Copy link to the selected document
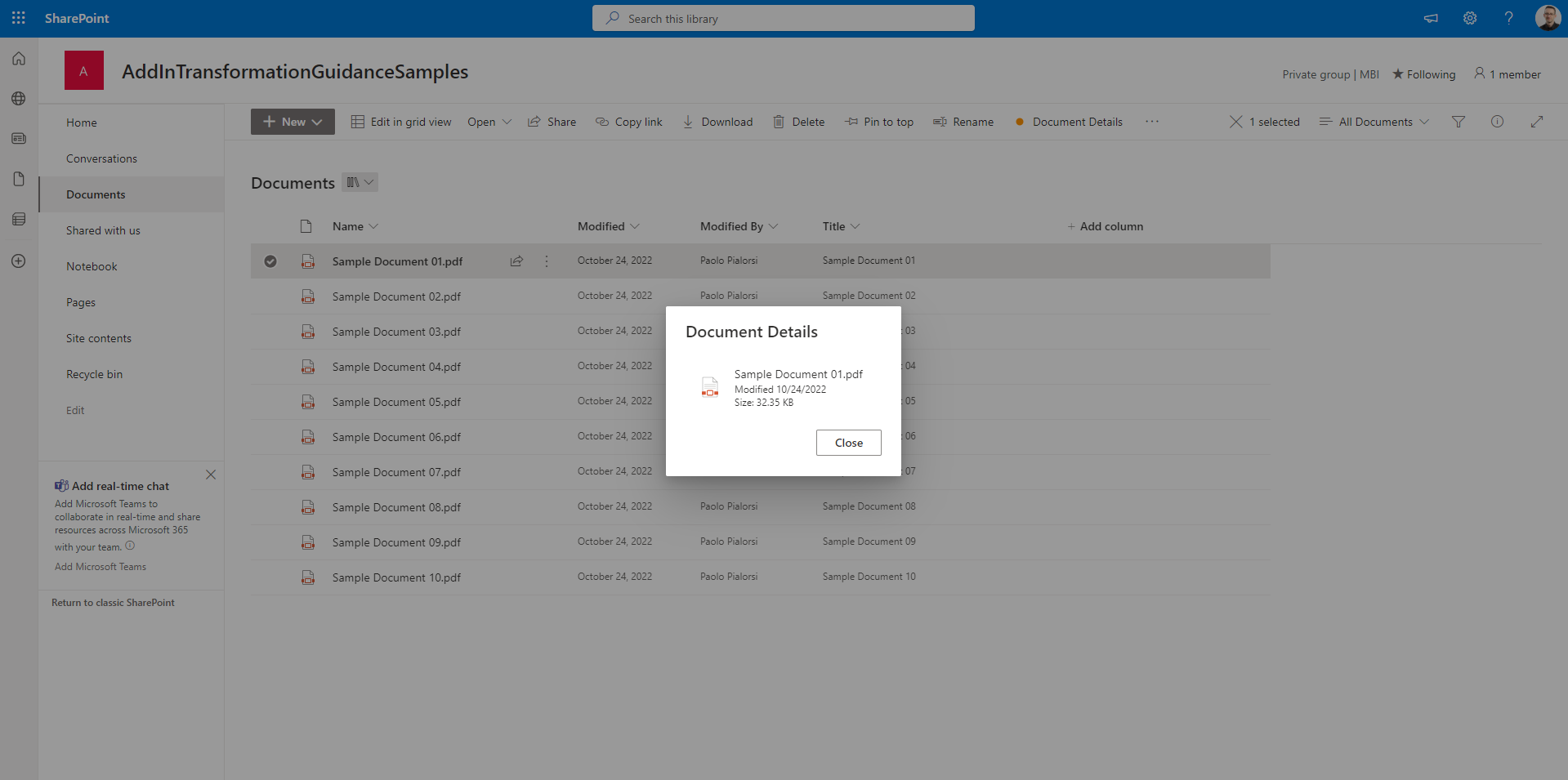This screenshot has width=1568, height=780. coord(628,122)
